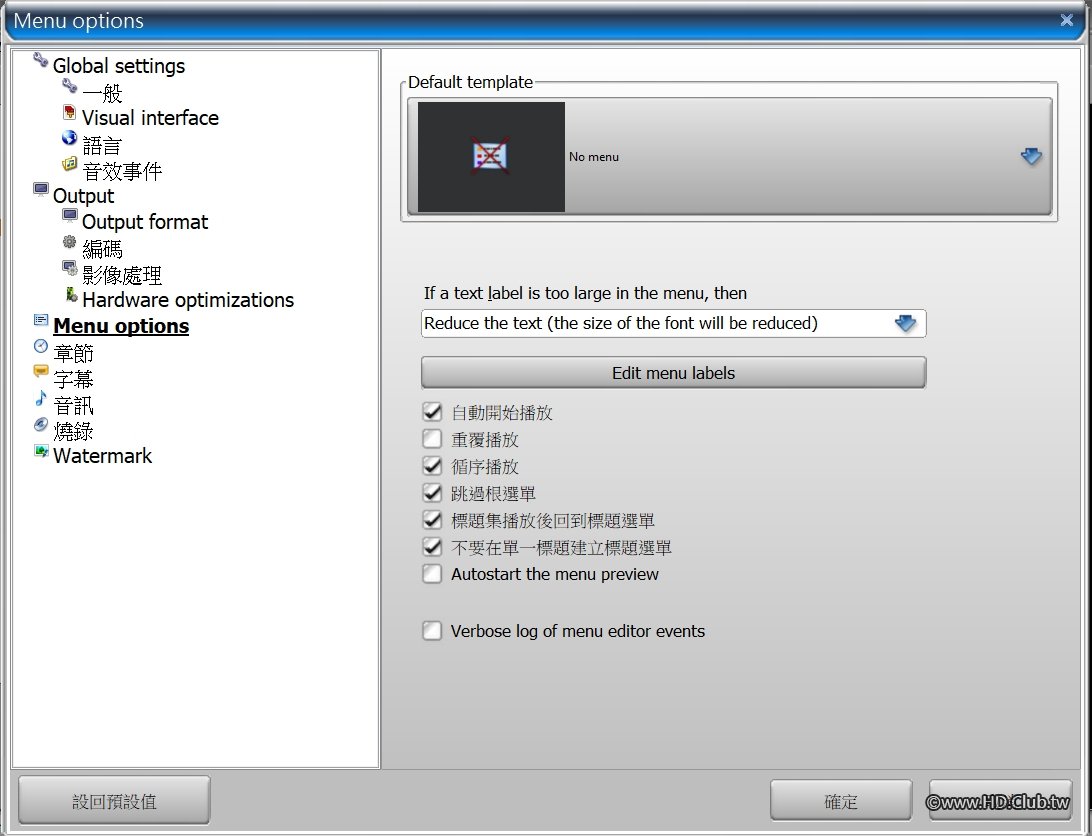Toggle 不要在單一標題建立標題選單 checkbox
Image resolution: width=1092 pixels, height=836 pixels.
432,547
